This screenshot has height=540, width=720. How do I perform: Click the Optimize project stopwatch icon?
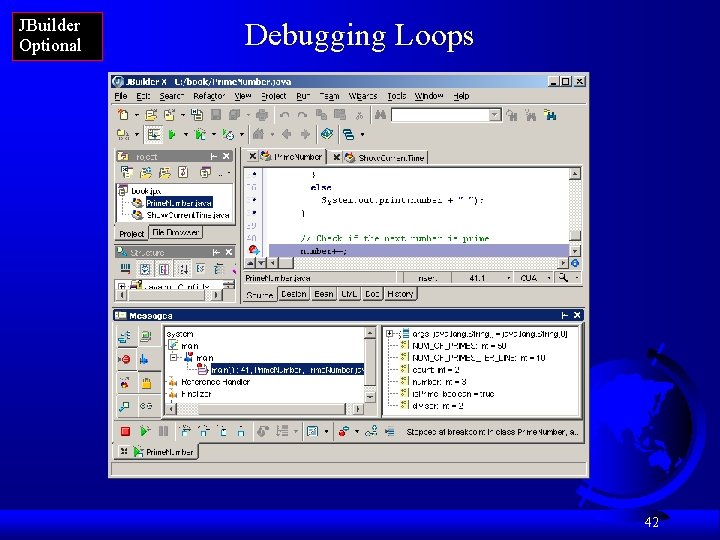tap(228, 135)
